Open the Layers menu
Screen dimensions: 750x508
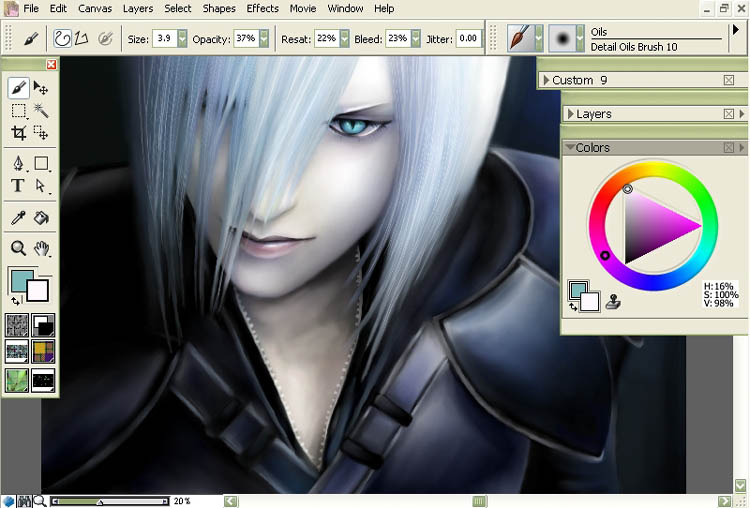coord(138,9)
